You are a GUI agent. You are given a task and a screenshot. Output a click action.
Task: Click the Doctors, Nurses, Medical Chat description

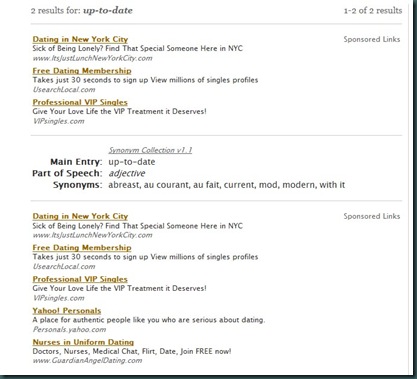[132, 351]
